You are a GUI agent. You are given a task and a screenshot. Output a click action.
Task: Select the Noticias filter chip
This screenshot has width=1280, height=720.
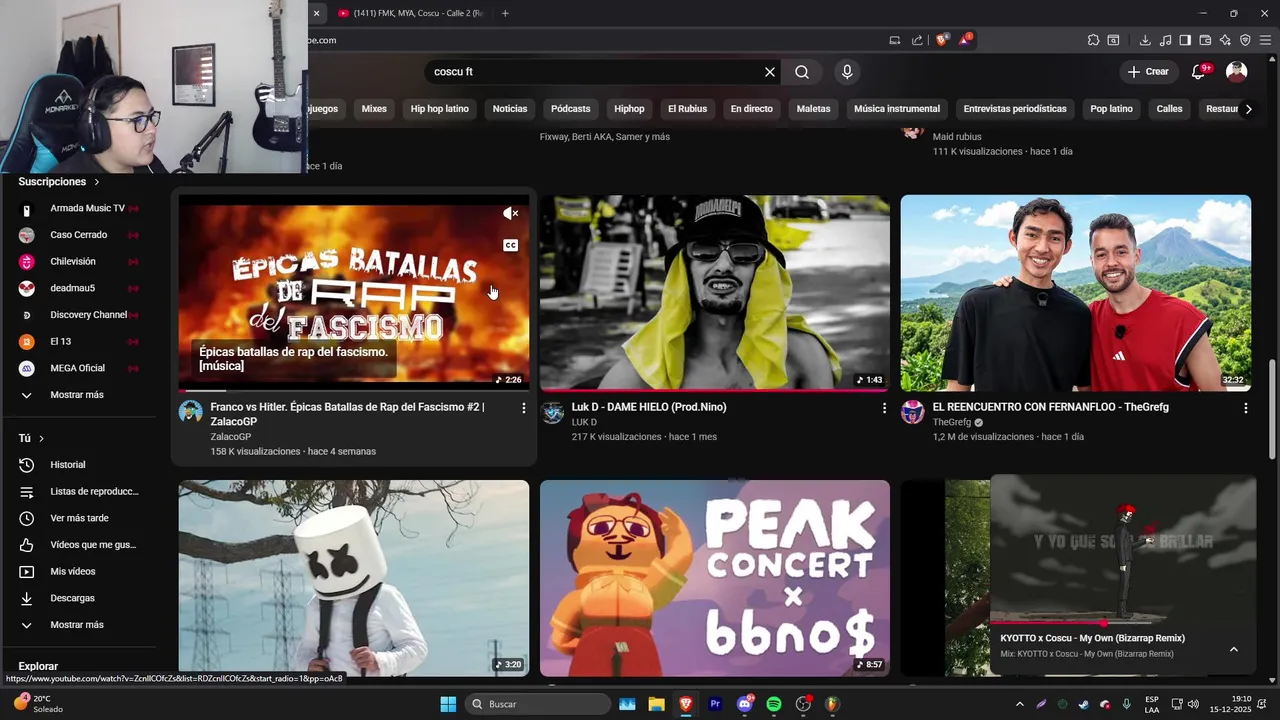click(510, 109)
